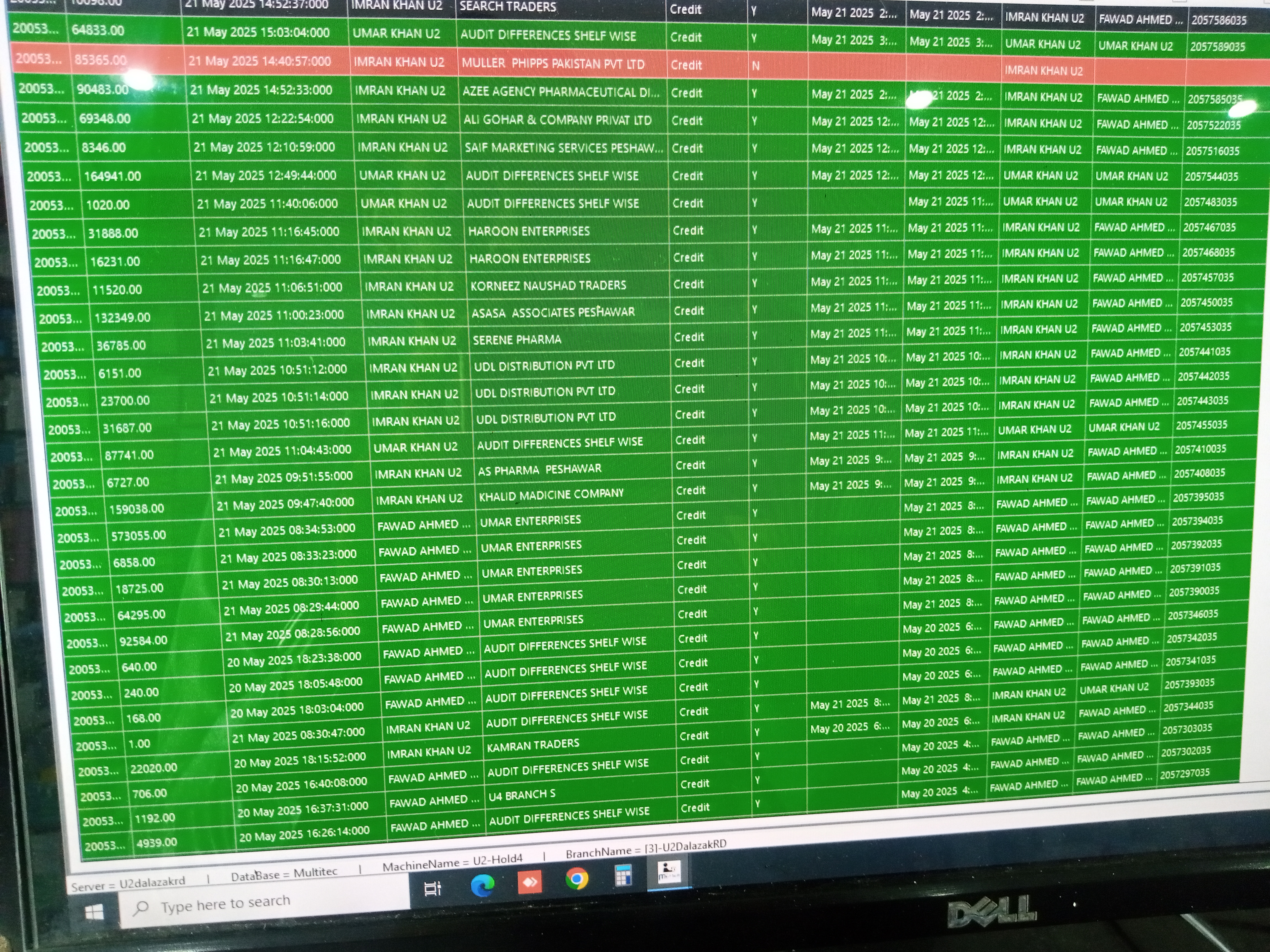Open Google Chrome from taskbar
The image size is (1270, 952).
(x=577, y=879)
